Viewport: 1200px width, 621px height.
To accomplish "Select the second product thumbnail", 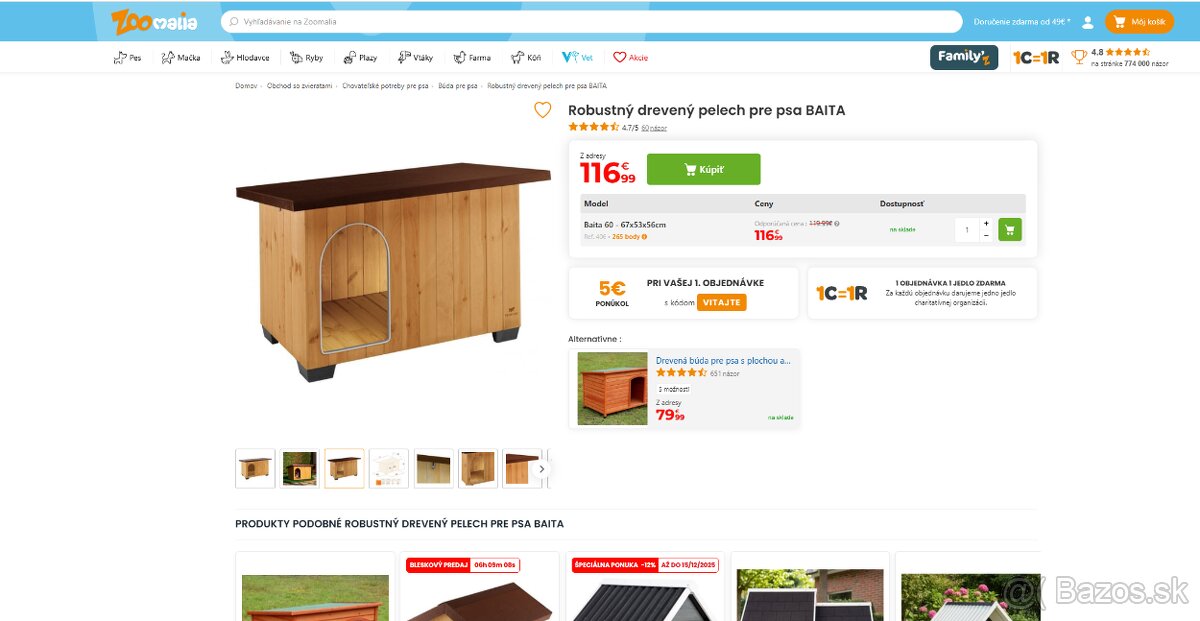I will [x=300, y=468].
